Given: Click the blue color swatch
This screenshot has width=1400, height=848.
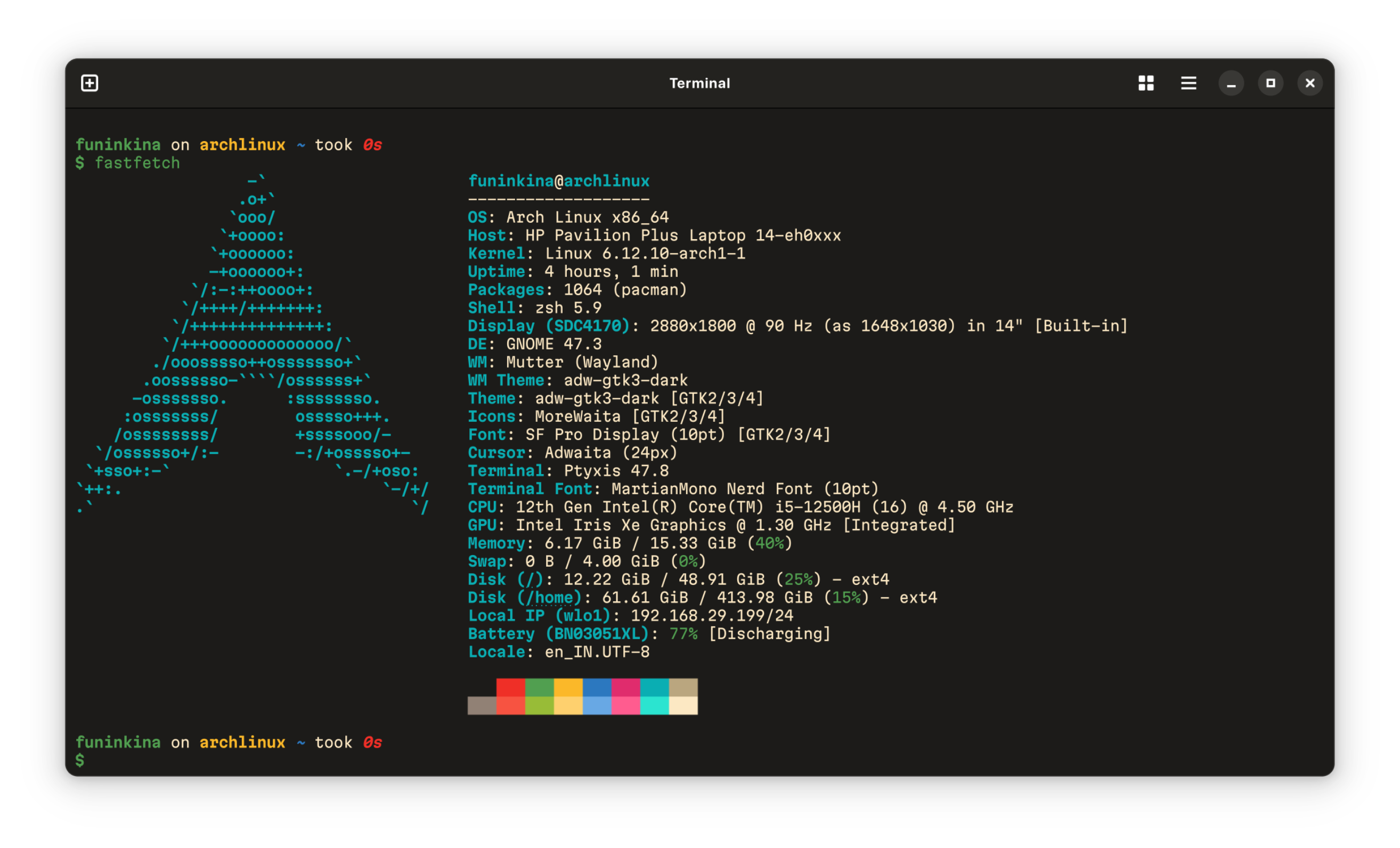Looking at the screenshot, I should [x=597, y=696].
